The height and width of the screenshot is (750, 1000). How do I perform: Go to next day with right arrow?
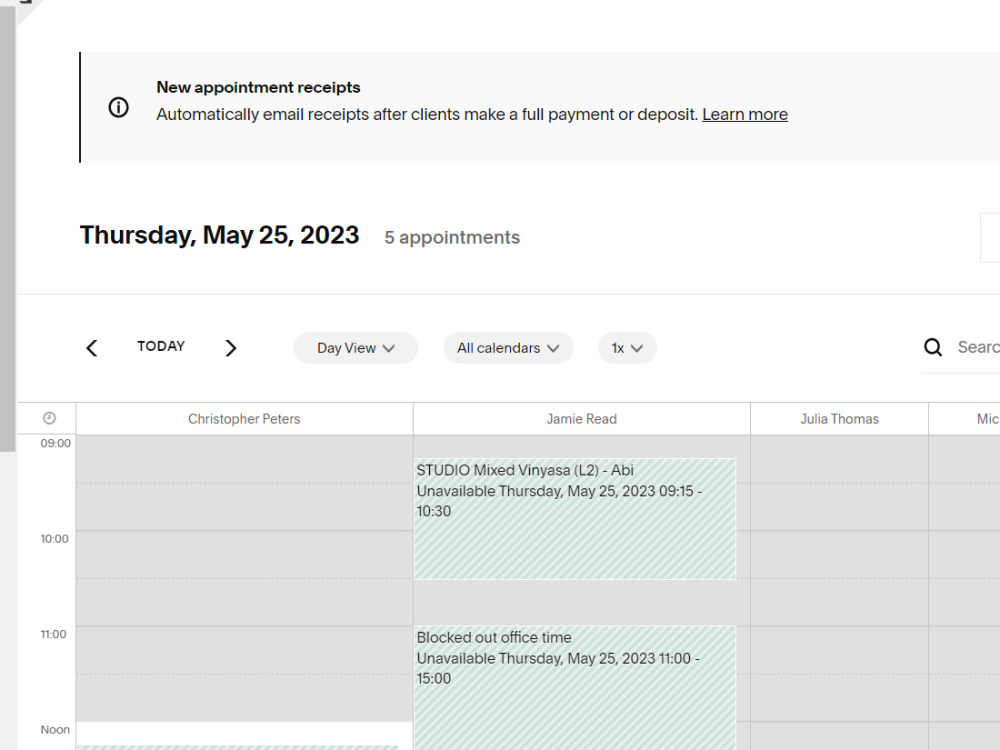[x=231, y=348]
